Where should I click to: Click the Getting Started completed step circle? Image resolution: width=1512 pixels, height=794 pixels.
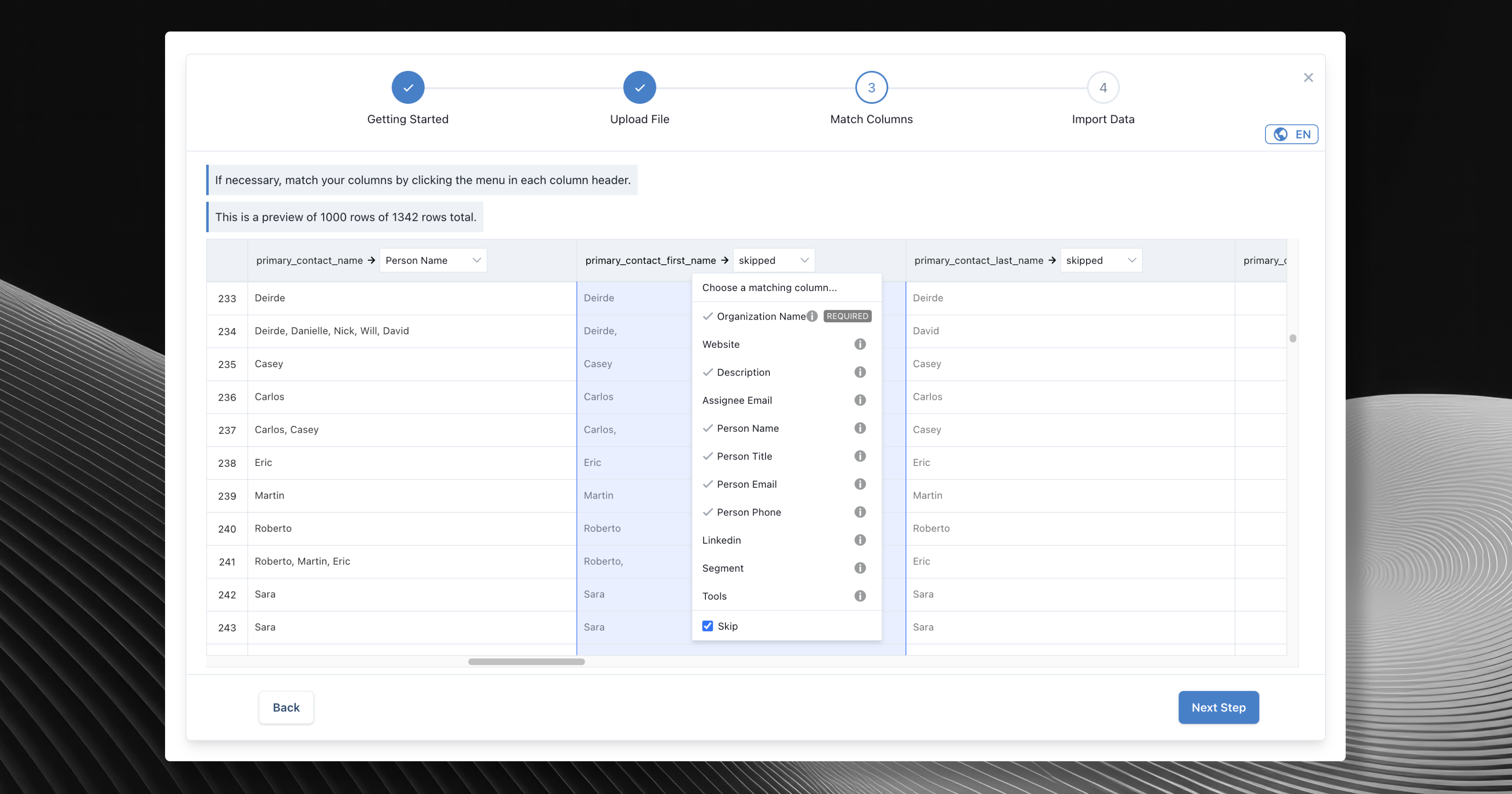pos(408,87)
